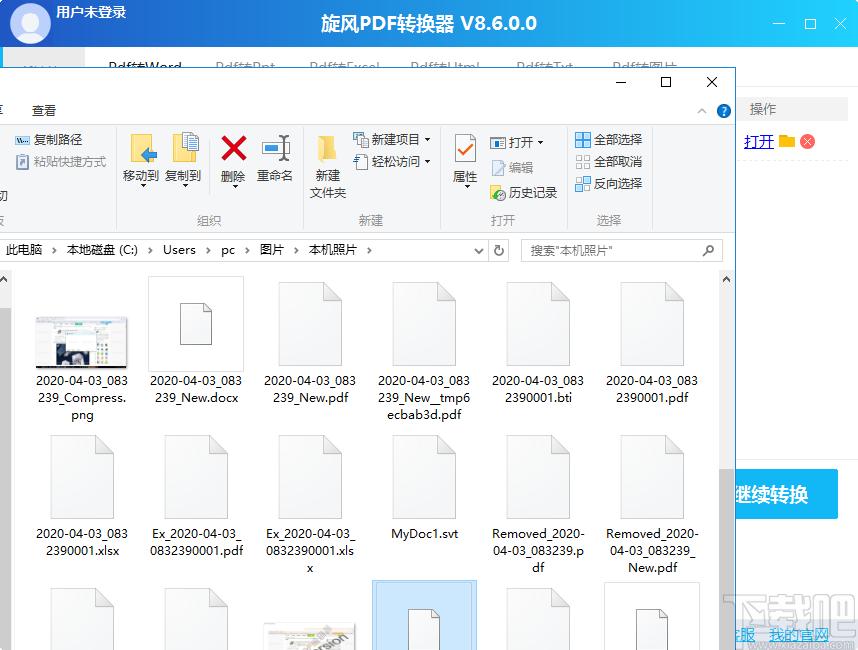Open the 查看 ribbon tab
The width and height of the screenshot is (858, 650).
point(44,111)
